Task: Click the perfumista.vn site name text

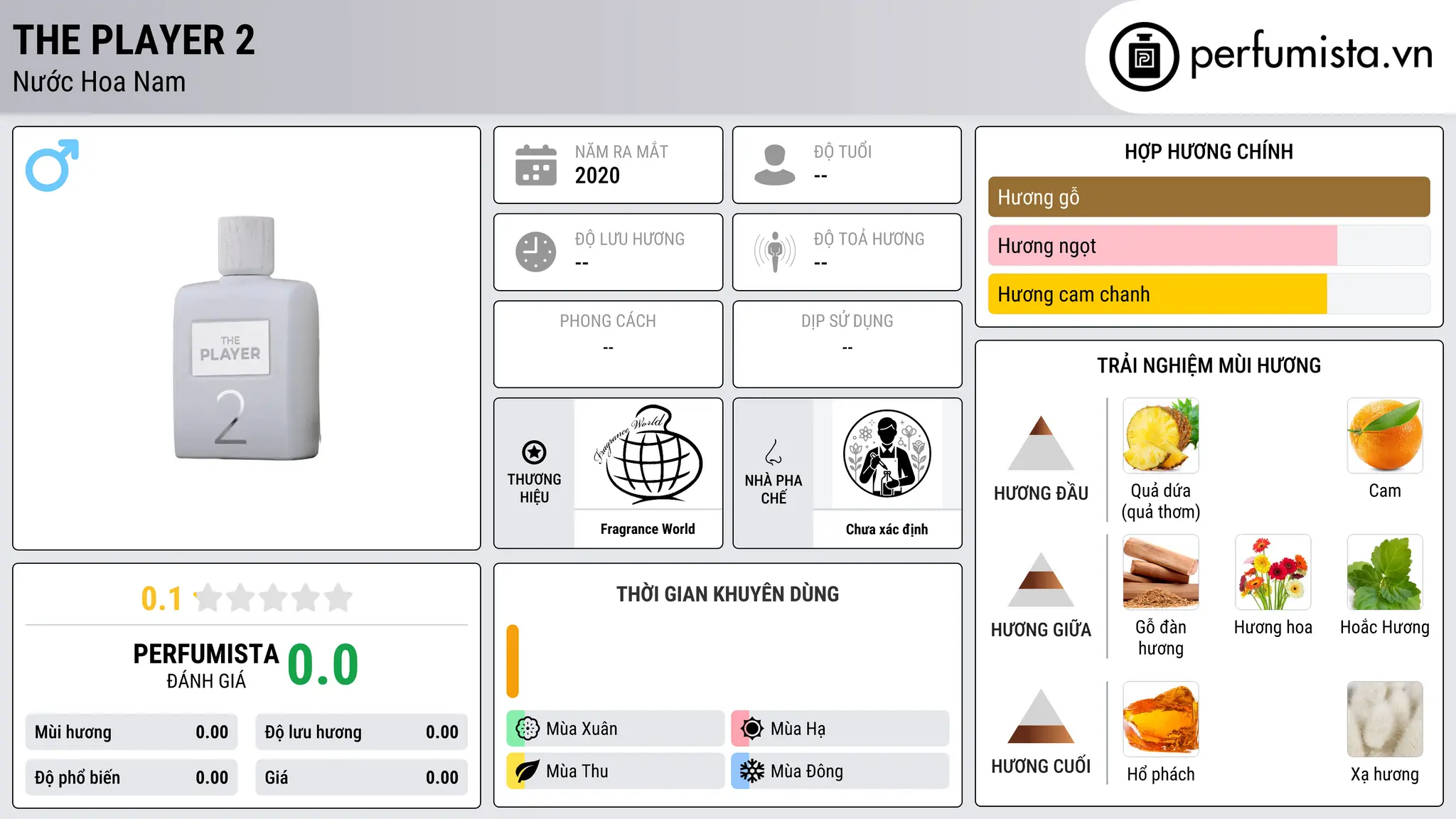Action: click(x=1311, y=54)
